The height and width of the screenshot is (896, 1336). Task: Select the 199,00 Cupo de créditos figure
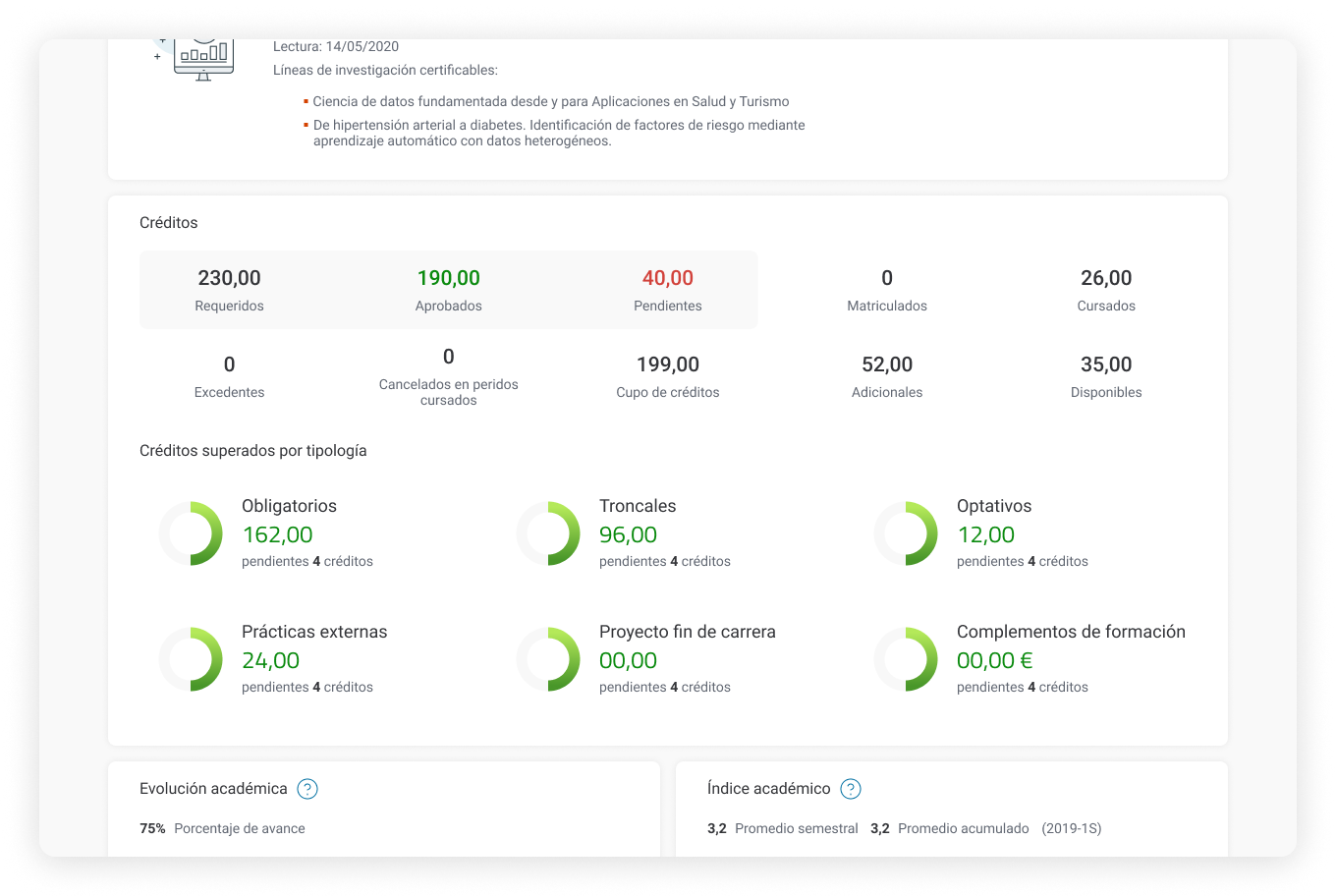pos(667,365)
